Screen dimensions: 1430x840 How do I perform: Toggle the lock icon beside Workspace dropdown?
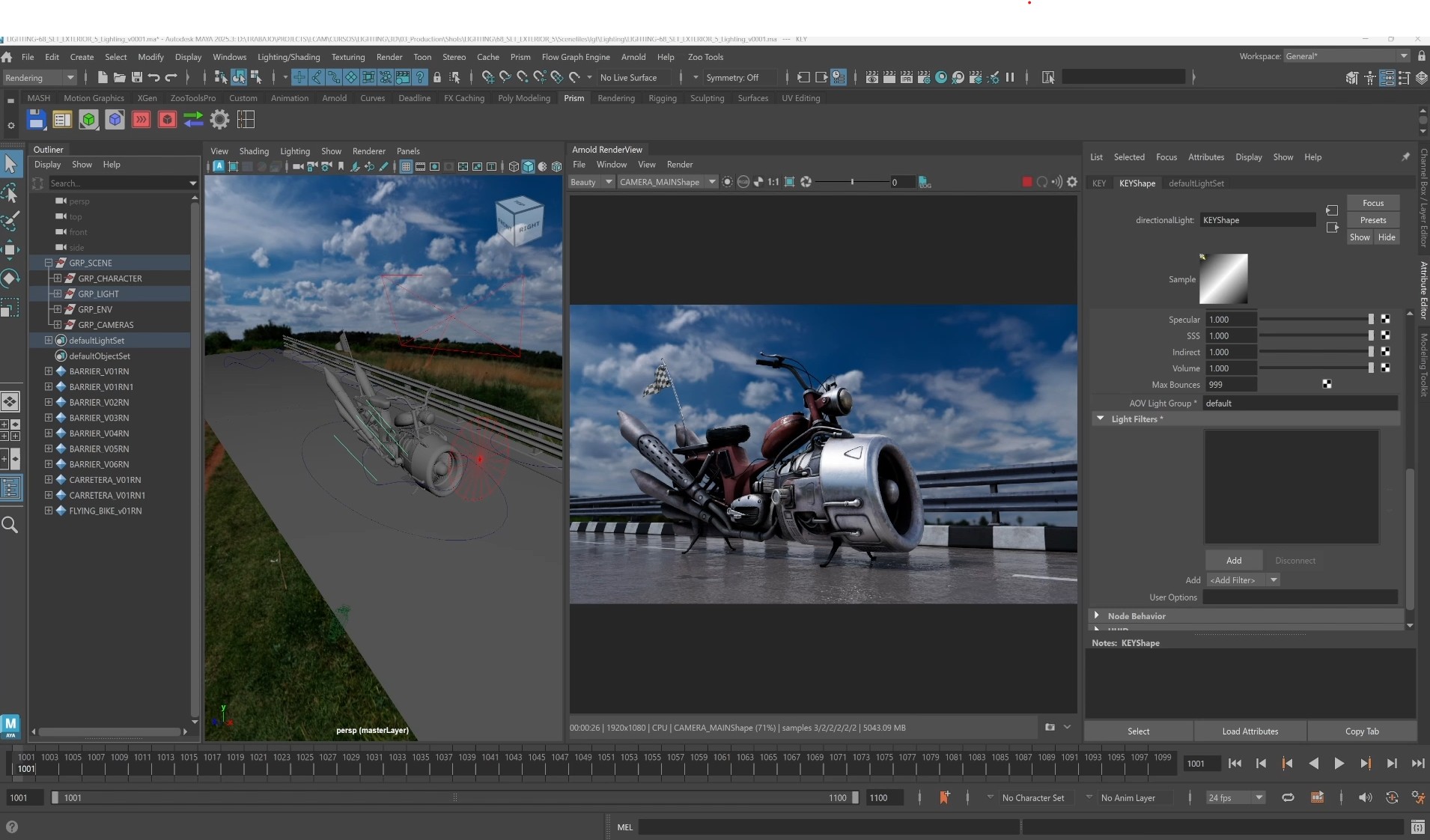(x=1421, y=56)
